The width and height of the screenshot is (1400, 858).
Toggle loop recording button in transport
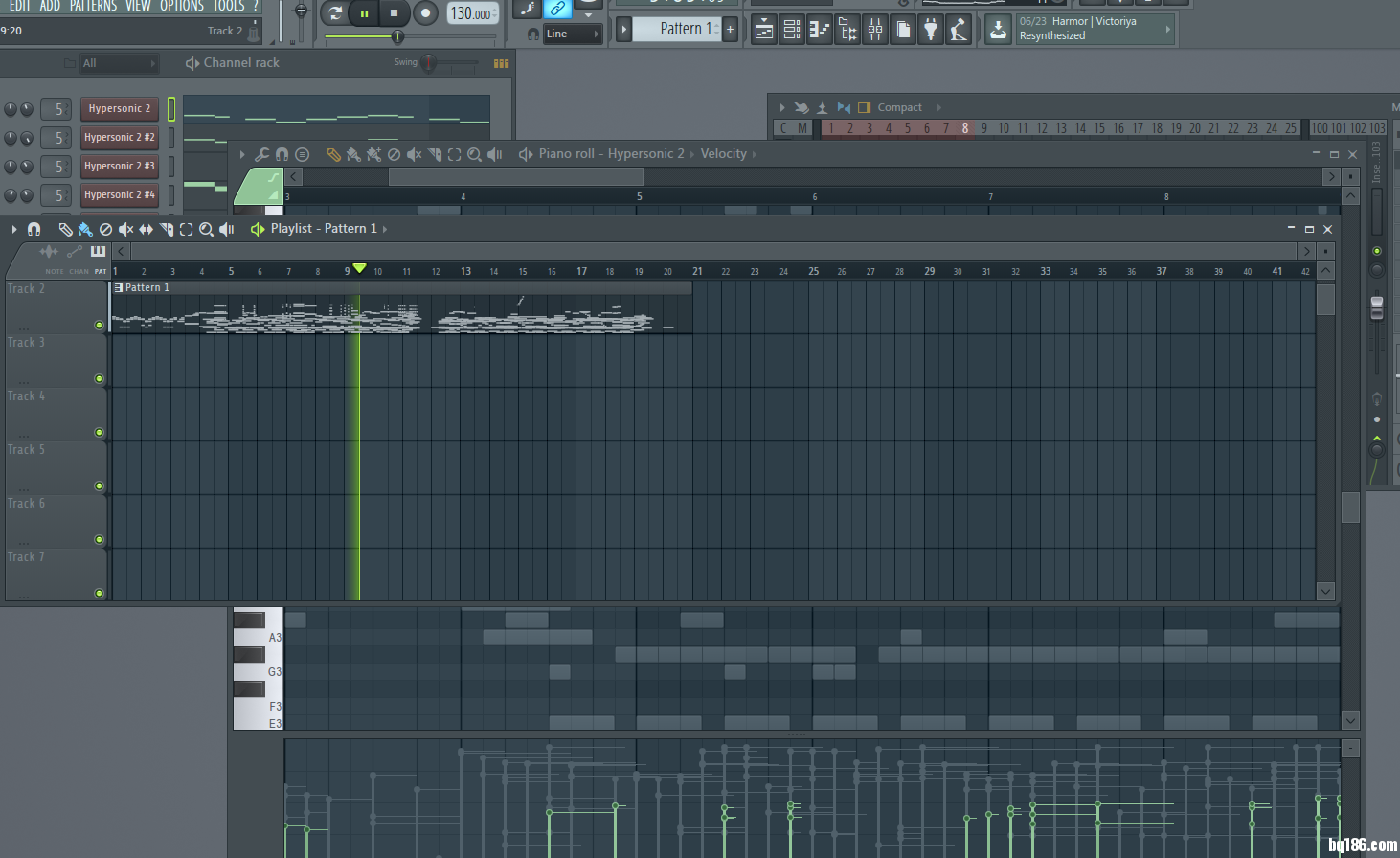click(334, 13)
